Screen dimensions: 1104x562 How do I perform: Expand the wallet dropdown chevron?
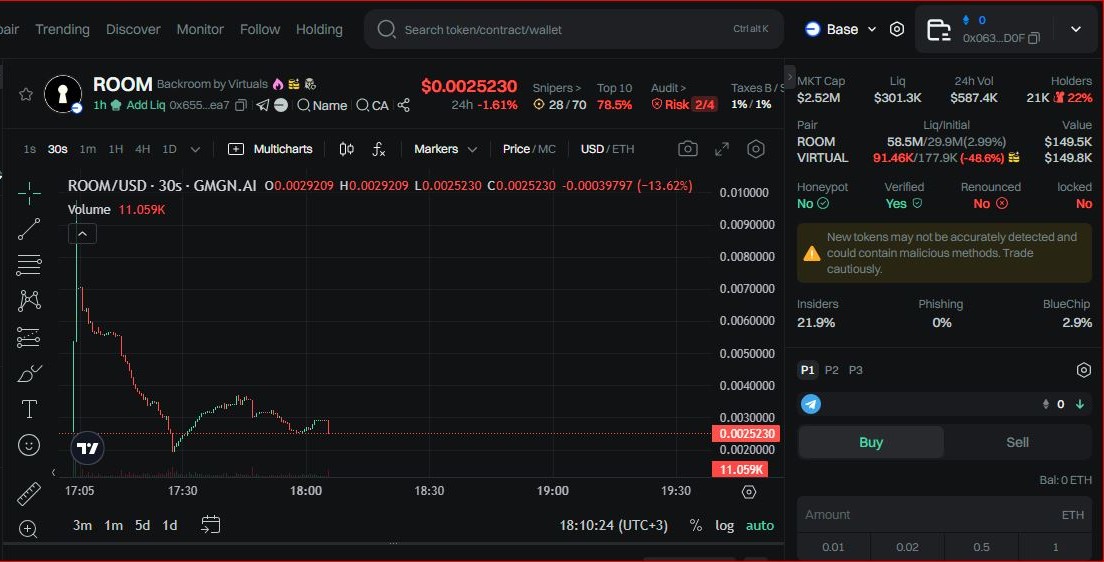click(1076, 29)
